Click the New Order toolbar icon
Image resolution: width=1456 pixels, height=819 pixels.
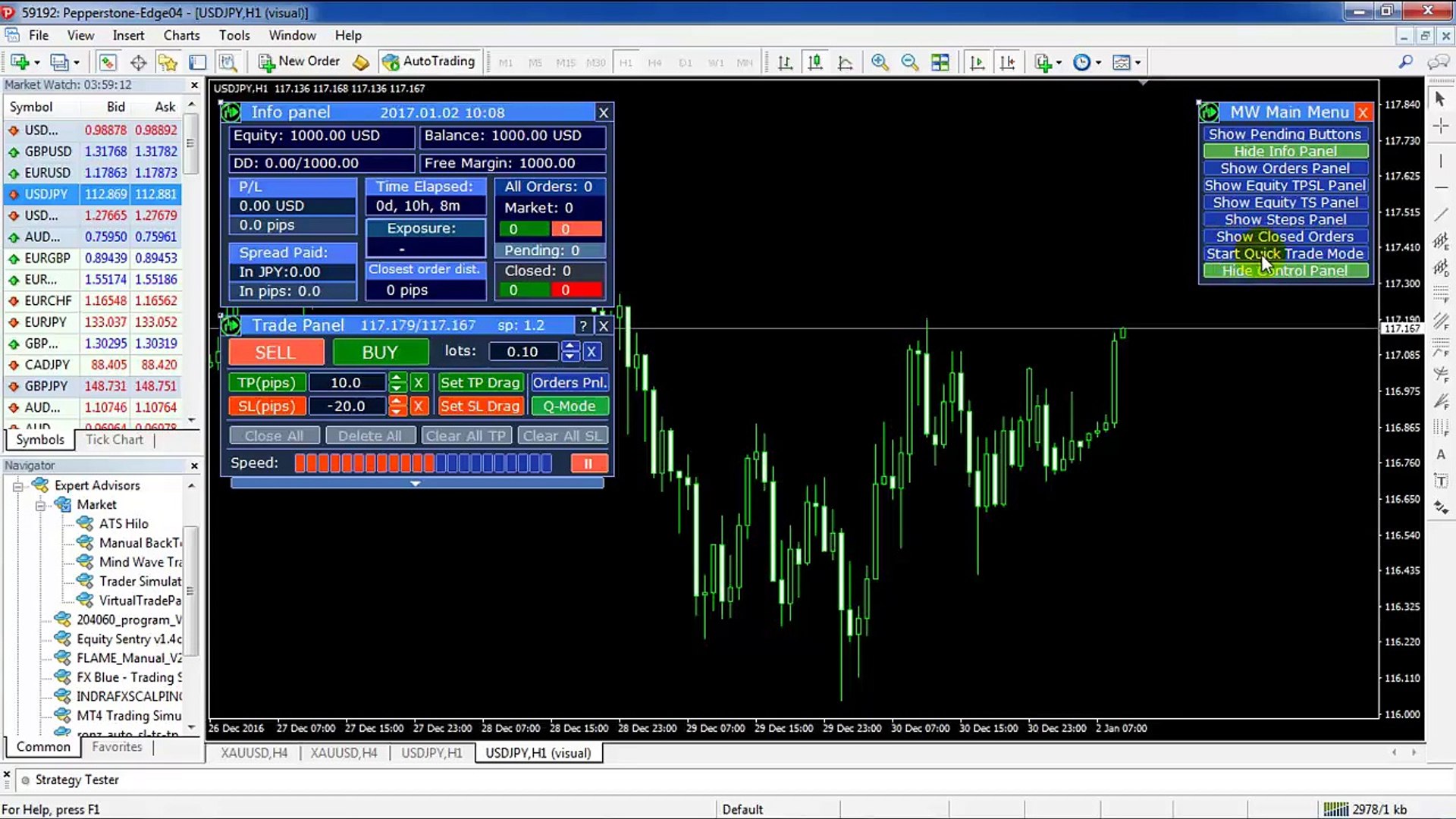(x=299, y=62)
